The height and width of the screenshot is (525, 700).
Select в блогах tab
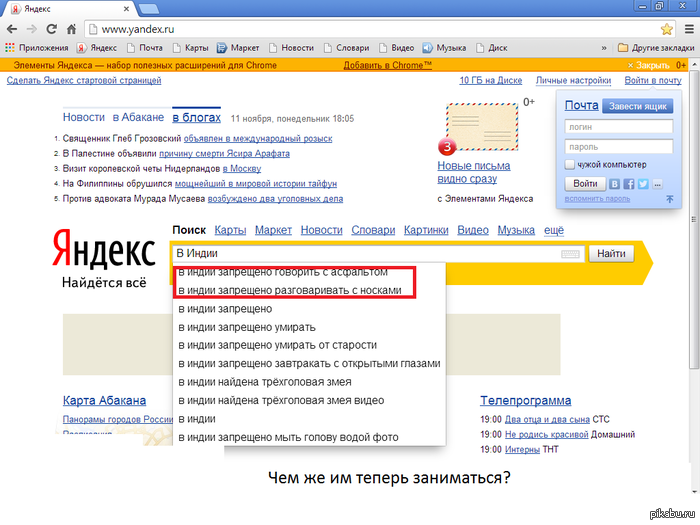click(196, 117)
